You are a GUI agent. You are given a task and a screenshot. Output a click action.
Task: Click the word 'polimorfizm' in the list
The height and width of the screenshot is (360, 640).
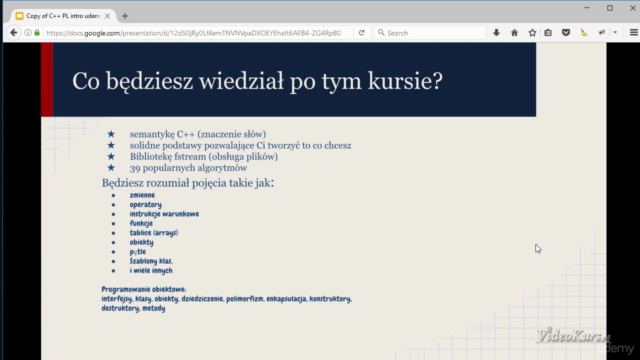[245, 299]
